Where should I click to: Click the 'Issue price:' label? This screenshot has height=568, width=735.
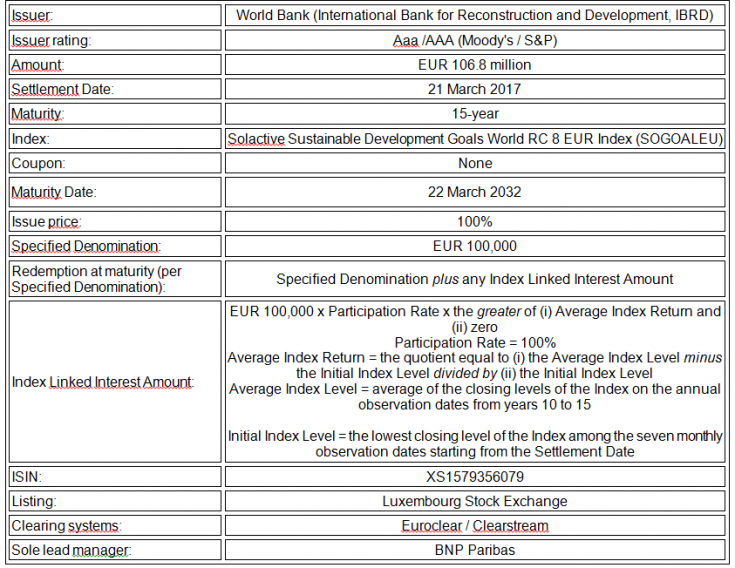point(46,222)
